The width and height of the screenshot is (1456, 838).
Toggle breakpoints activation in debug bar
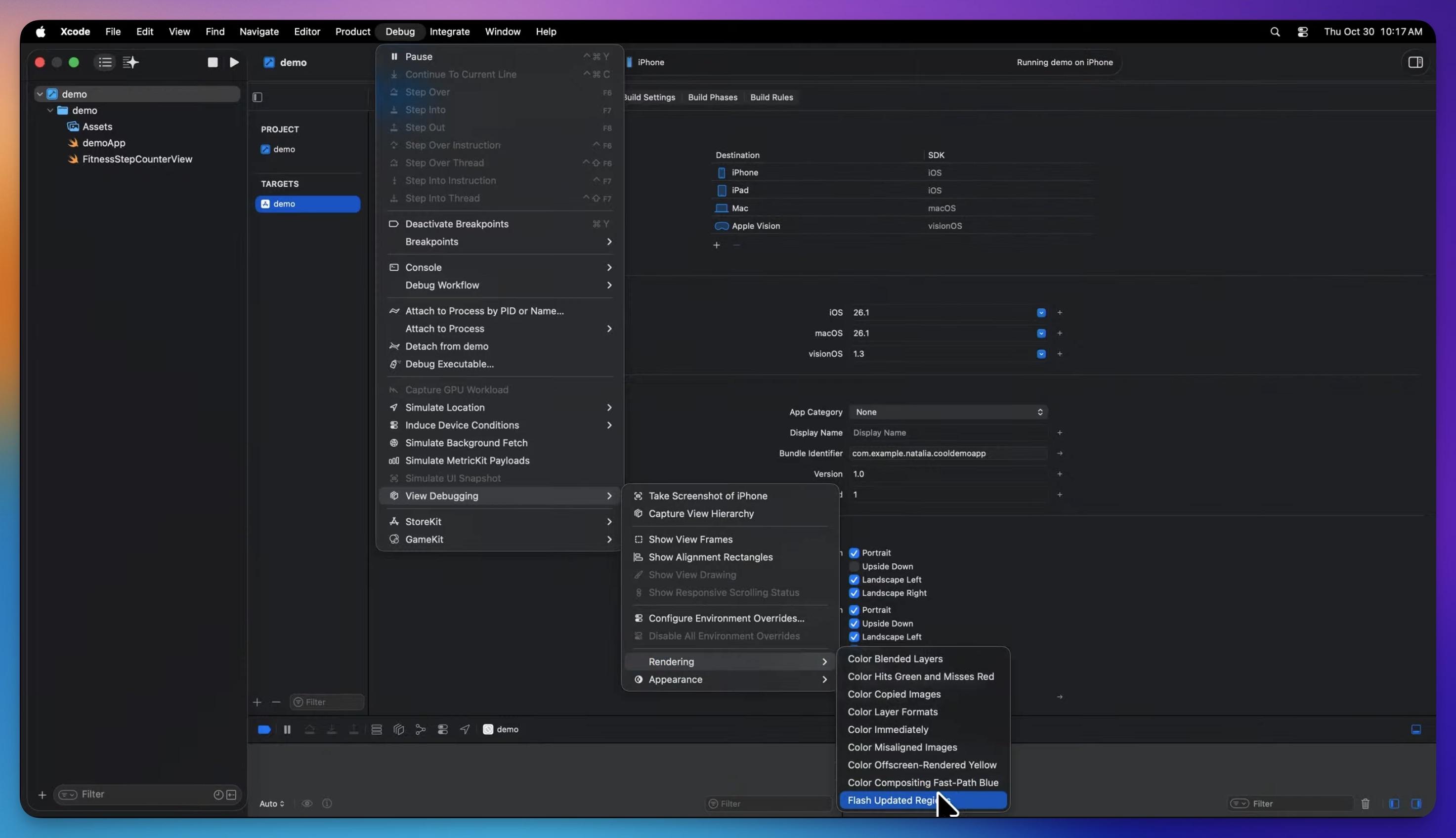coord(264,729)
